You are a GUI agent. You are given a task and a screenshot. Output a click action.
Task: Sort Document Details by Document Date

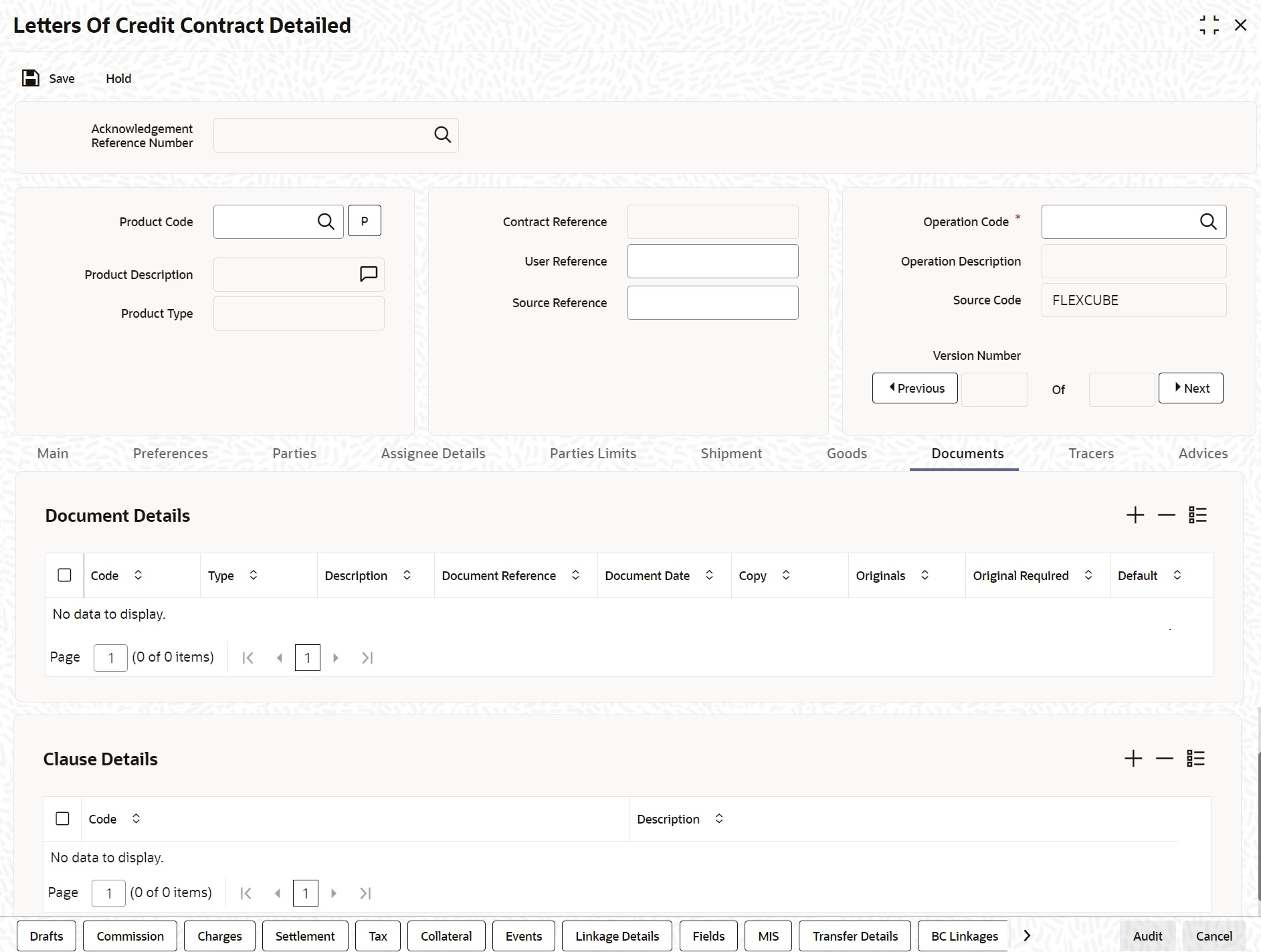[709, 575]
